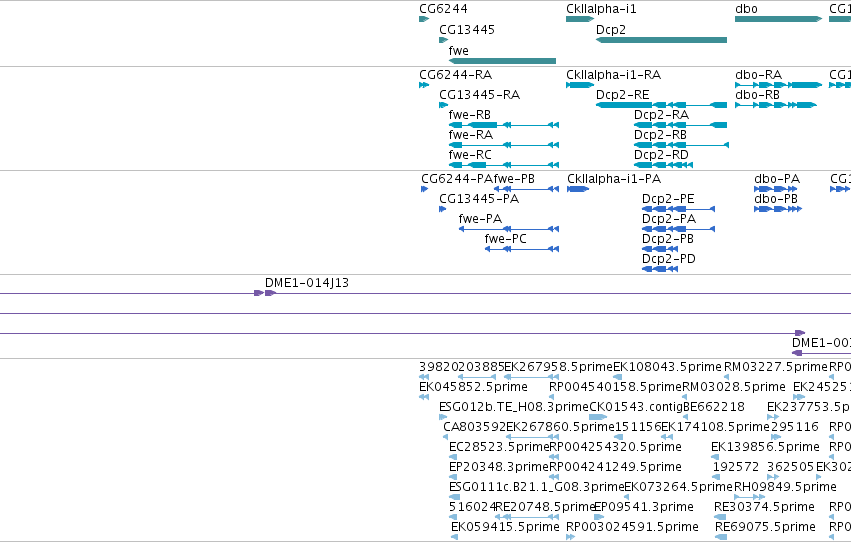851x542 pixels.
Task: Click the EK059415.5prime EST label
Action: 505,527
